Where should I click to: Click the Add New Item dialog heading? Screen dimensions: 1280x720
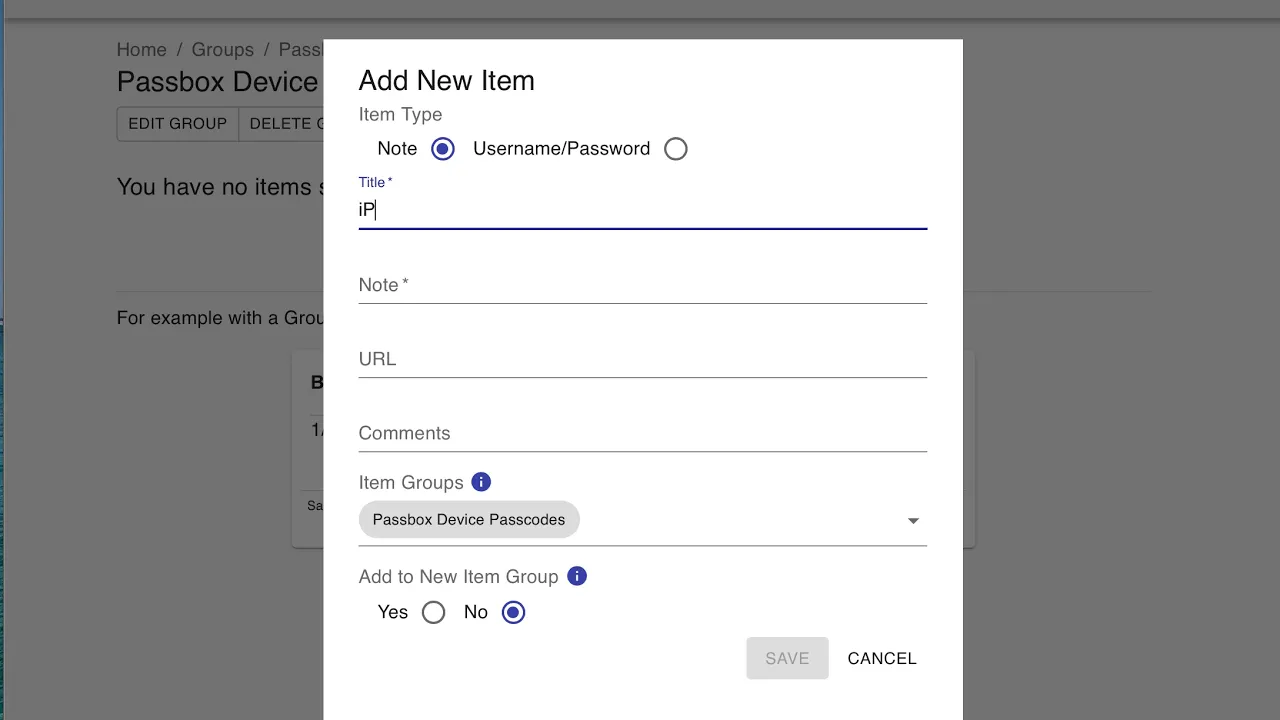(x=446, y=81)
